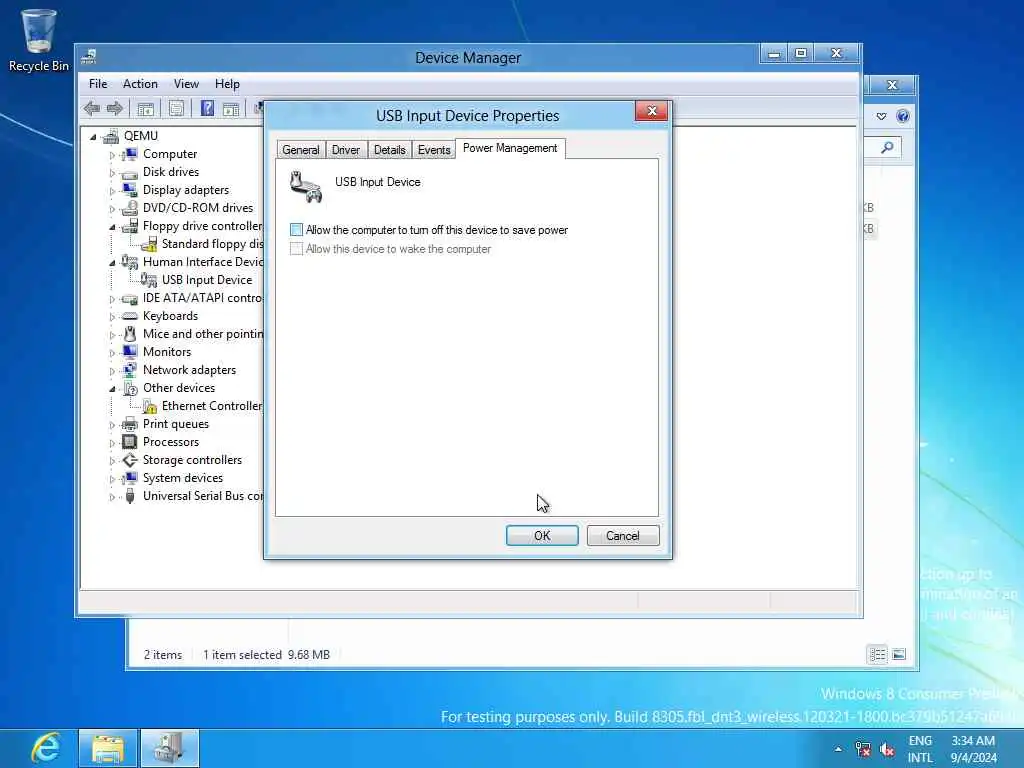The height and width of the screenshot is (768, 1024).
Task: Click the blue Help toolbar icon
Action: (207, 108)
